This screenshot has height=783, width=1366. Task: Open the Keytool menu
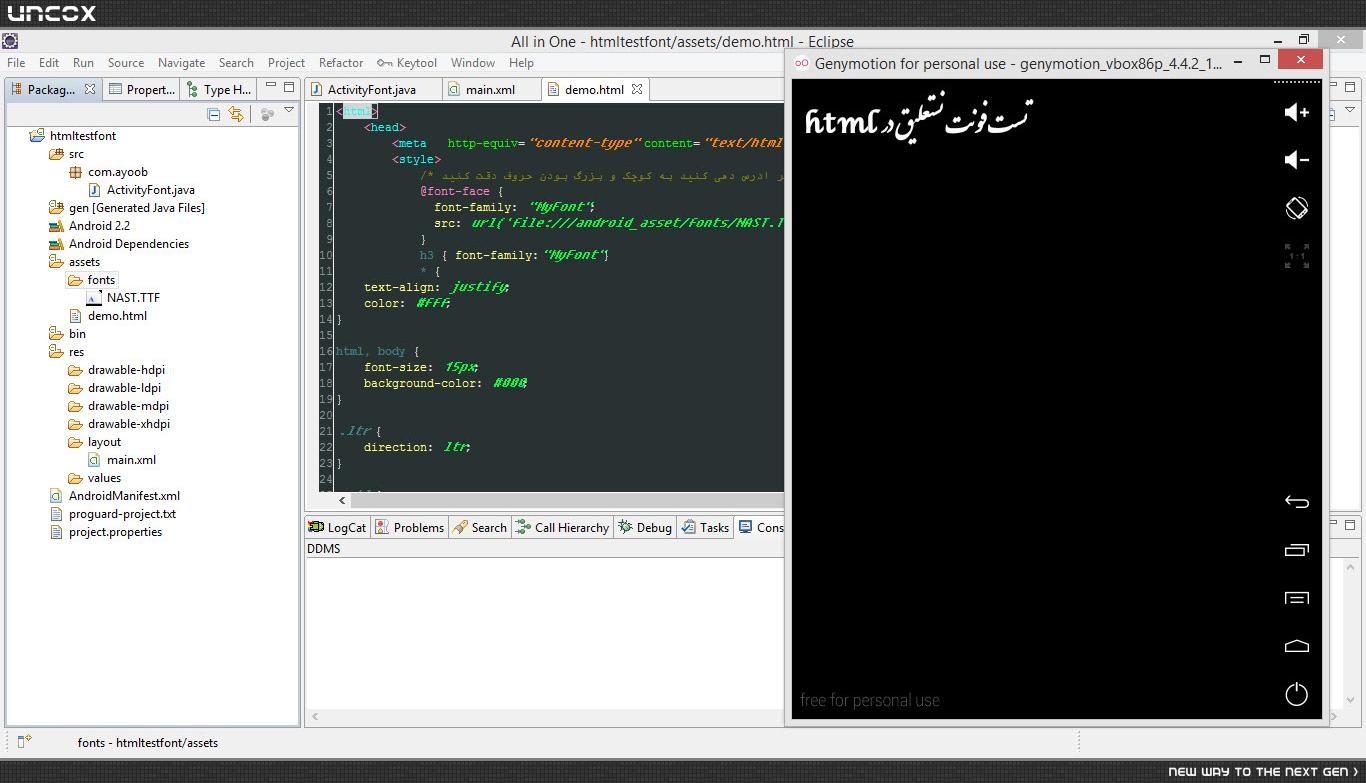(x=407, y=62)
